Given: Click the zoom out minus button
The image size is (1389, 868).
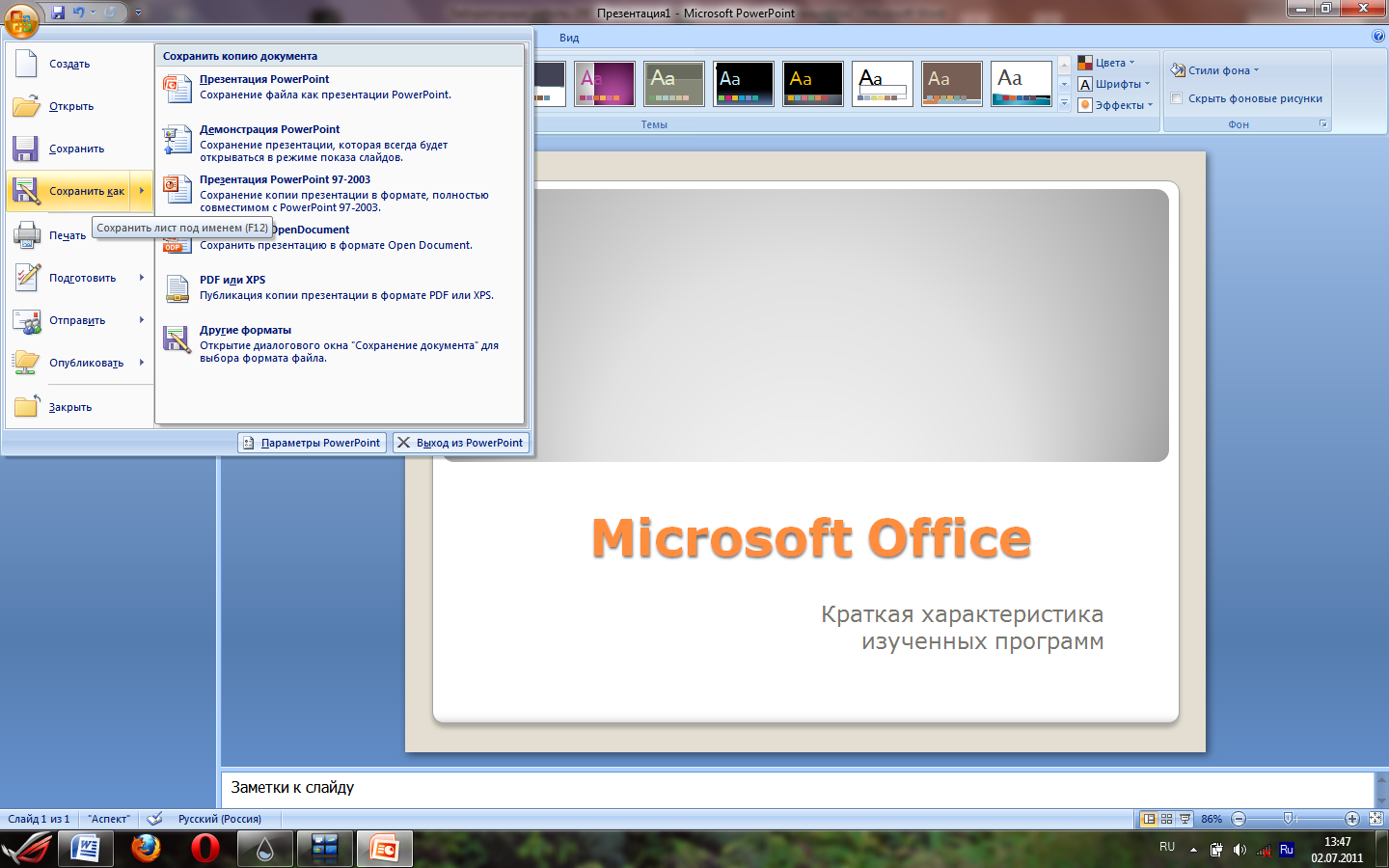Looking at the screenshot, I should click(x=1239, y=819).
